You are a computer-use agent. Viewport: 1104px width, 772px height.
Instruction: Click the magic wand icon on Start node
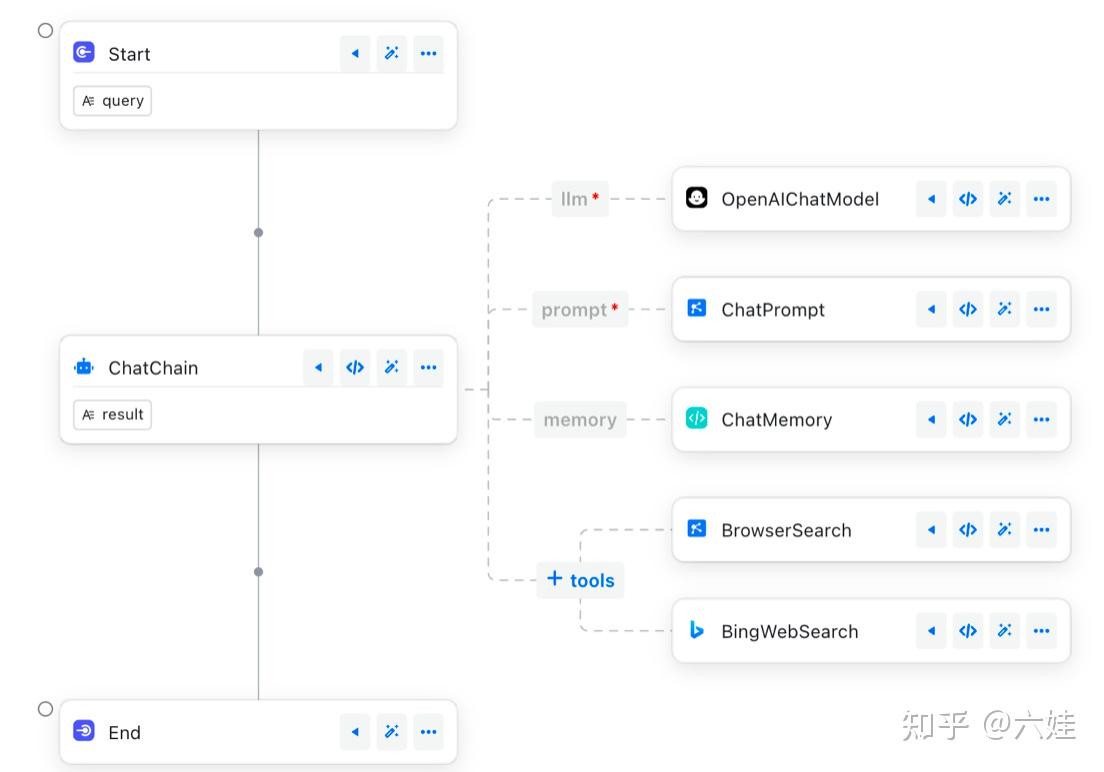392,53
